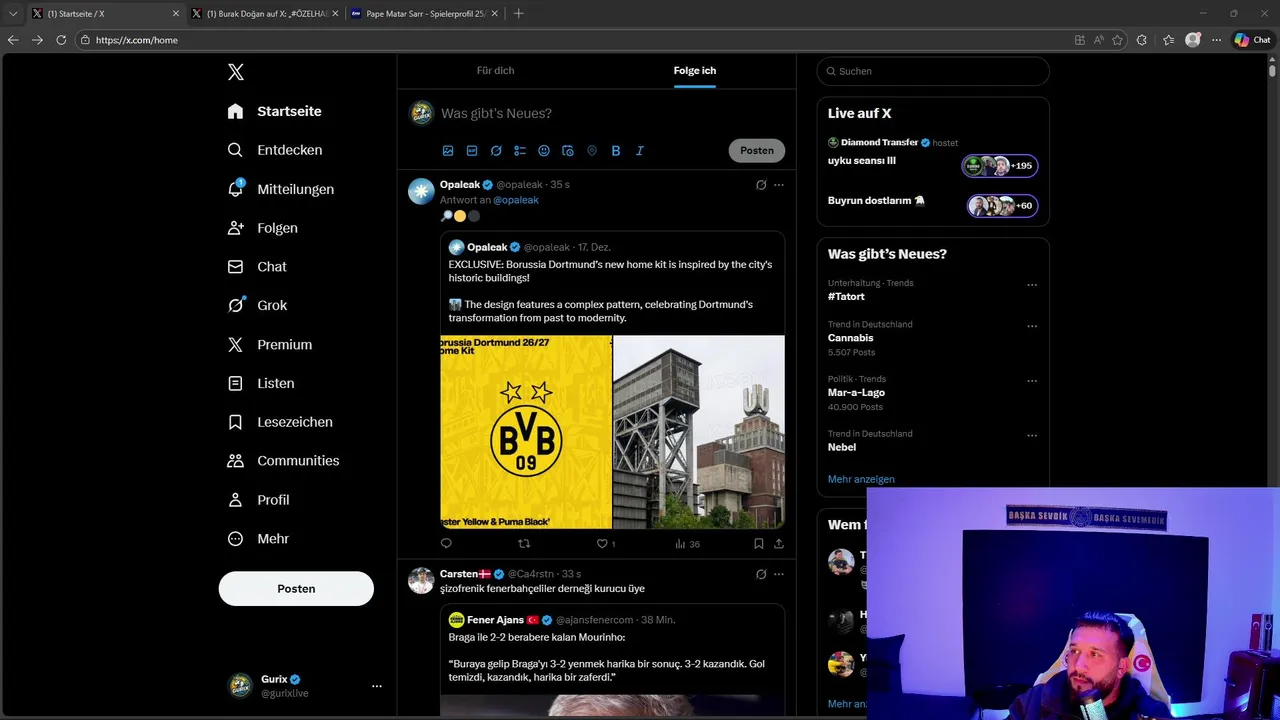
Task: View analytics of Opaleak post (36 views)
Action: click(687, 544)
